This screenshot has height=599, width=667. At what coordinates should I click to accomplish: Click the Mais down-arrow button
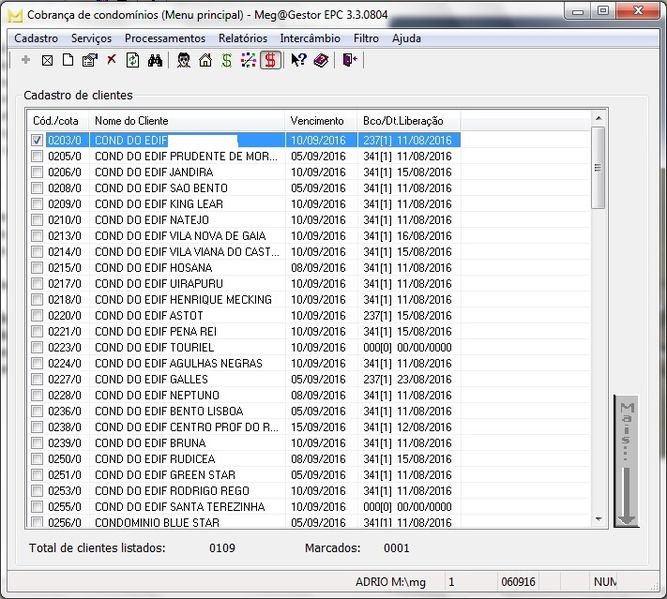pyautogui.click(x=627, y=462)
